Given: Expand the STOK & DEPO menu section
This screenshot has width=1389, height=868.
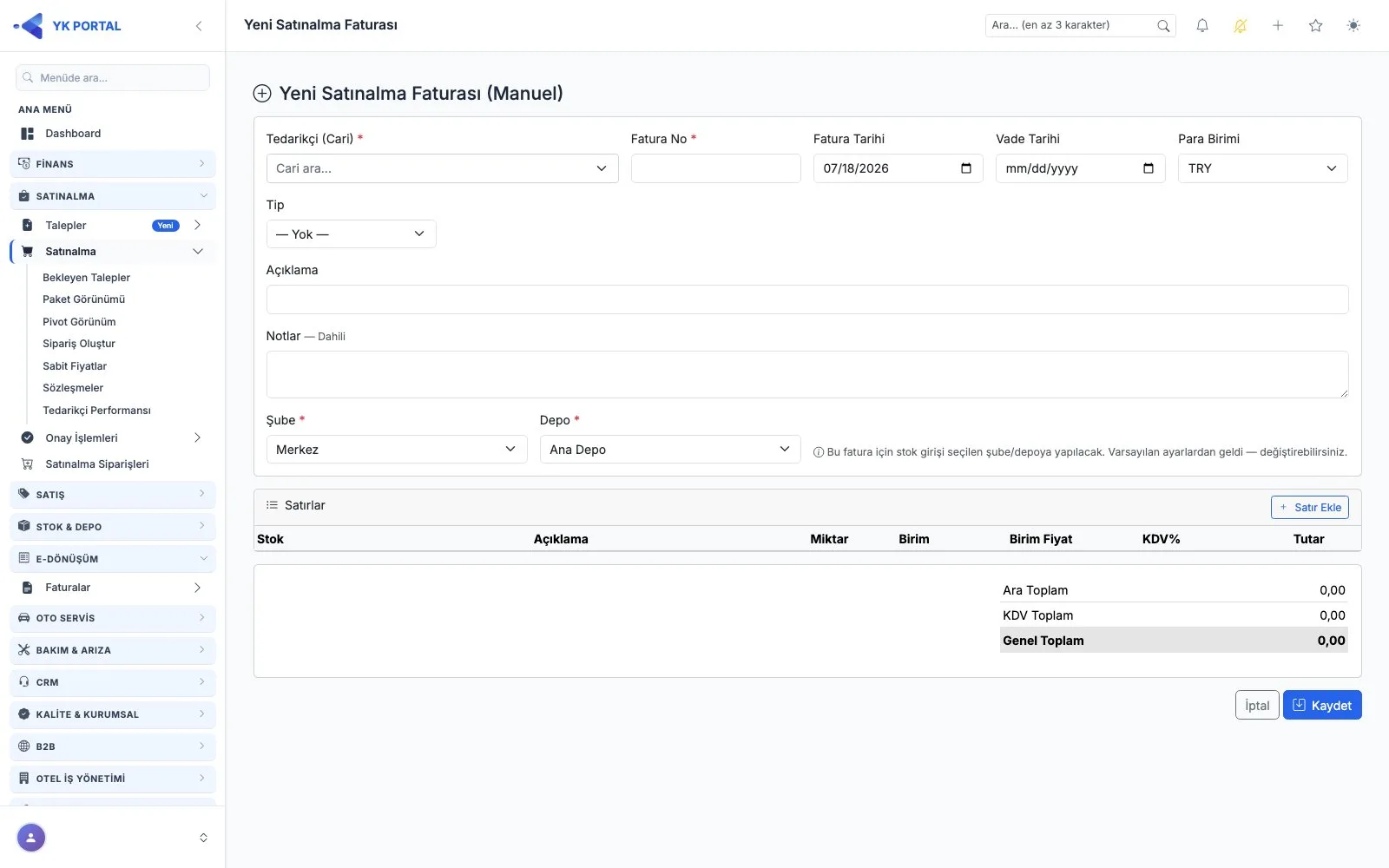Looking at the screenshot, I should (x=113, y=527).
